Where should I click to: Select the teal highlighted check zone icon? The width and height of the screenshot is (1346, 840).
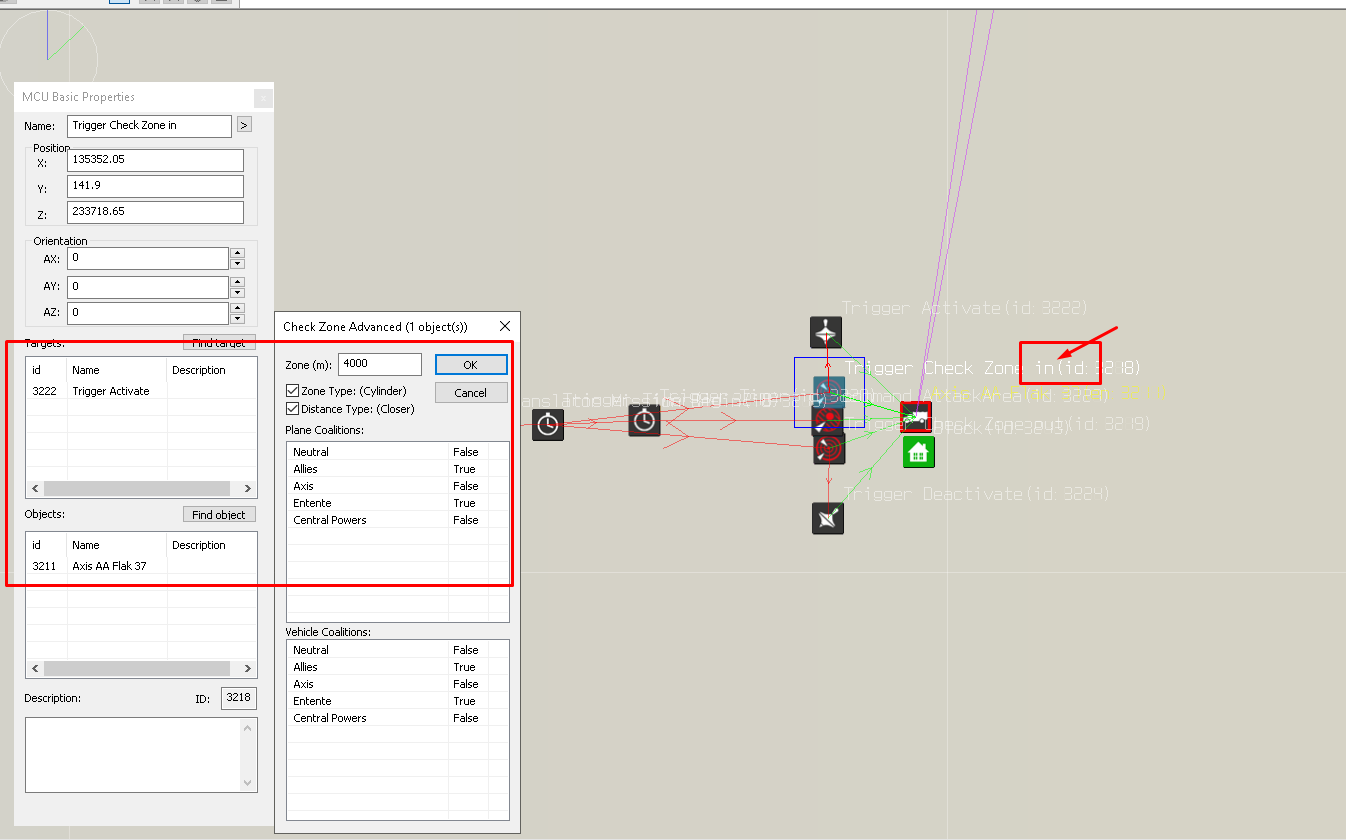coord(829,391)
